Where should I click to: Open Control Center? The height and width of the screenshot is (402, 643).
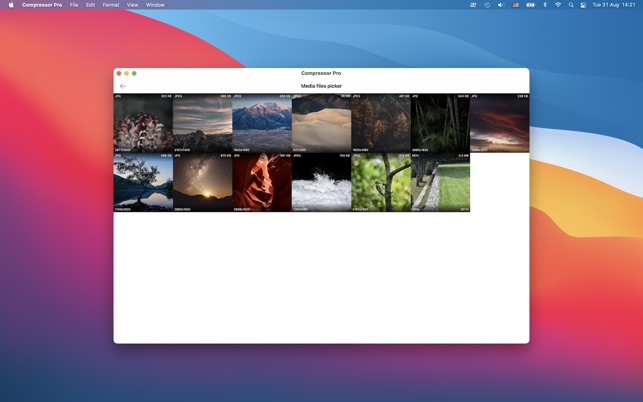(583, 5)
